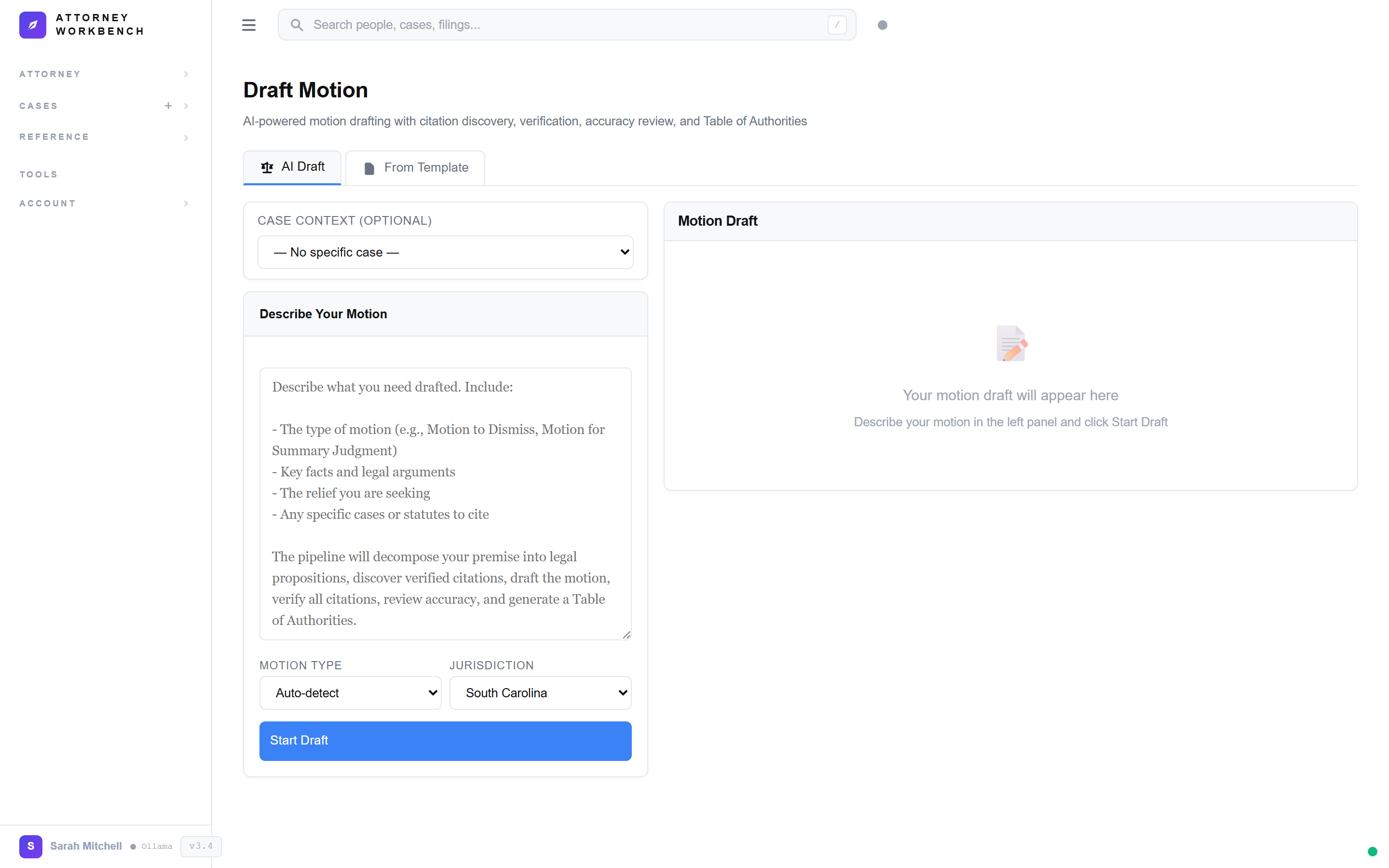This screenshot has height=868, width=1389.
Task: Open the Motion Type dropdown
Action: point(350,693)
